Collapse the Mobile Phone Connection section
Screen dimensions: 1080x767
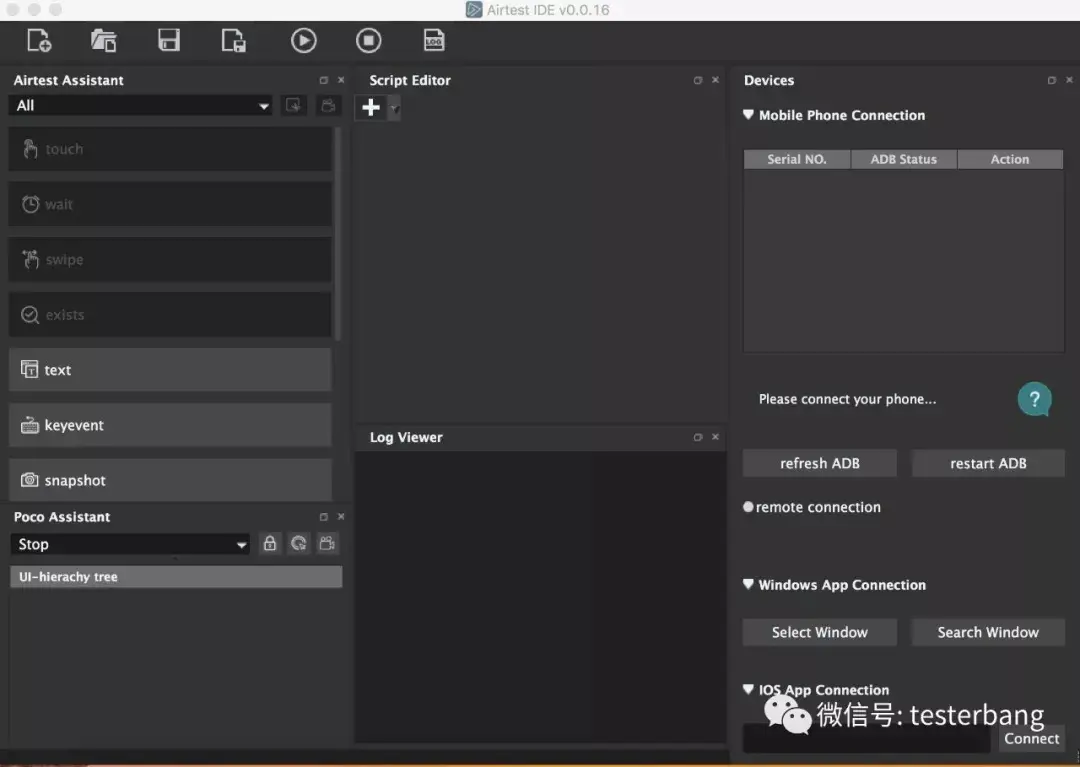[749, 115]
